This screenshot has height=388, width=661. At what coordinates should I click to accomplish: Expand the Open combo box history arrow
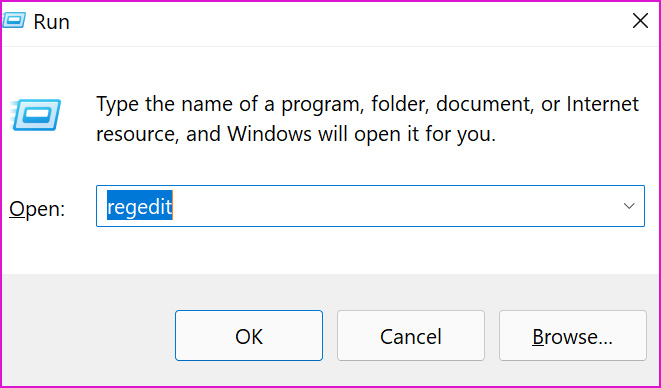click(x=629, y=206)
